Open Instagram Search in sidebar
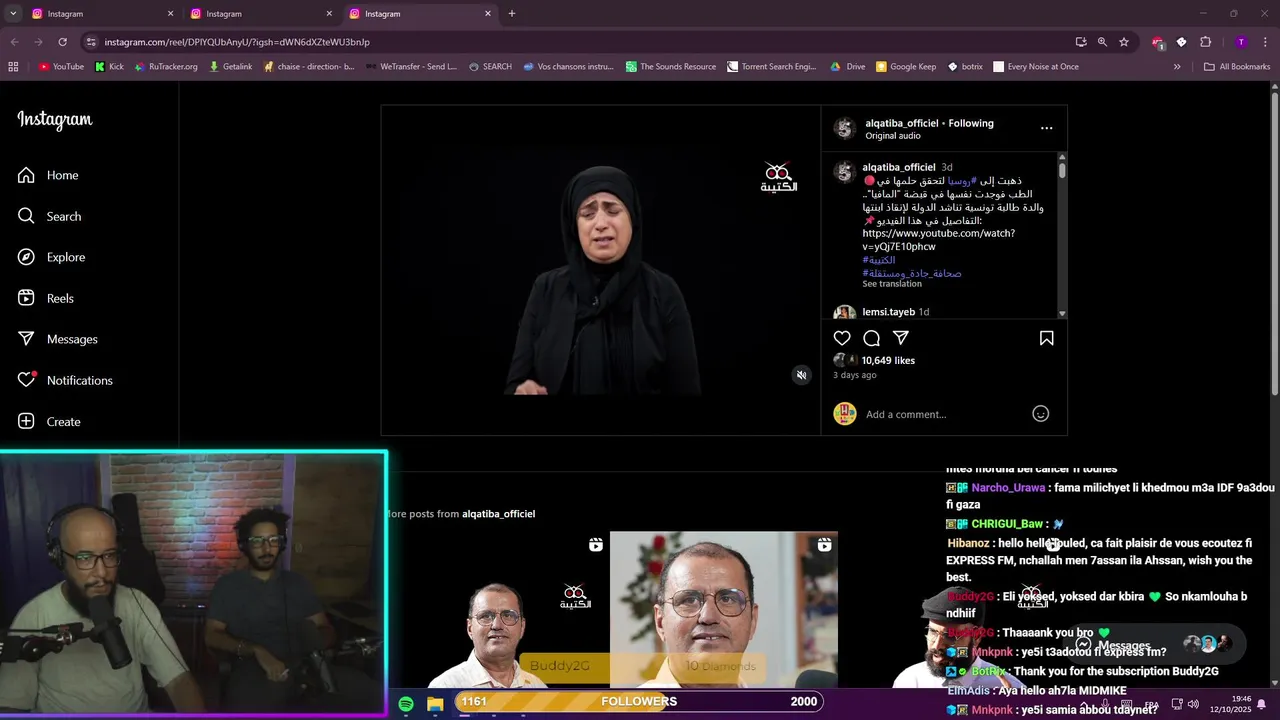 tap(49, 216)
